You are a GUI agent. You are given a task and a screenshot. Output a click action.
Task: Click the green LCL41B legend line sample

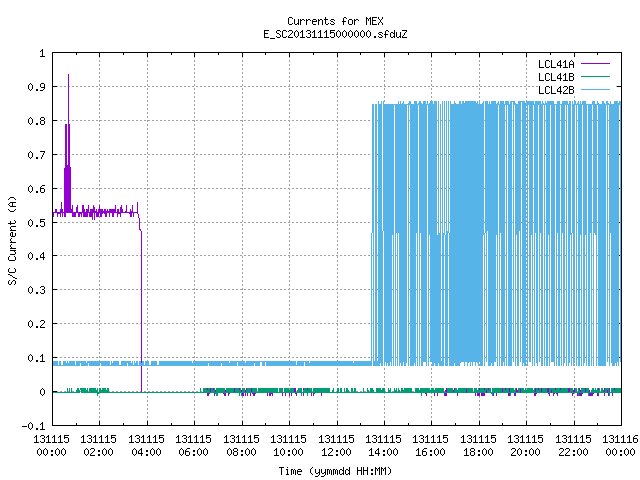point(595,77)
